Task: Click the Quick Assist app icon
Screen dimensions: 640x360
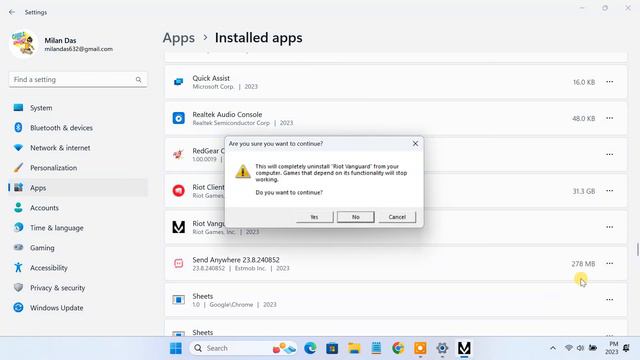Action: click(178, 82)
